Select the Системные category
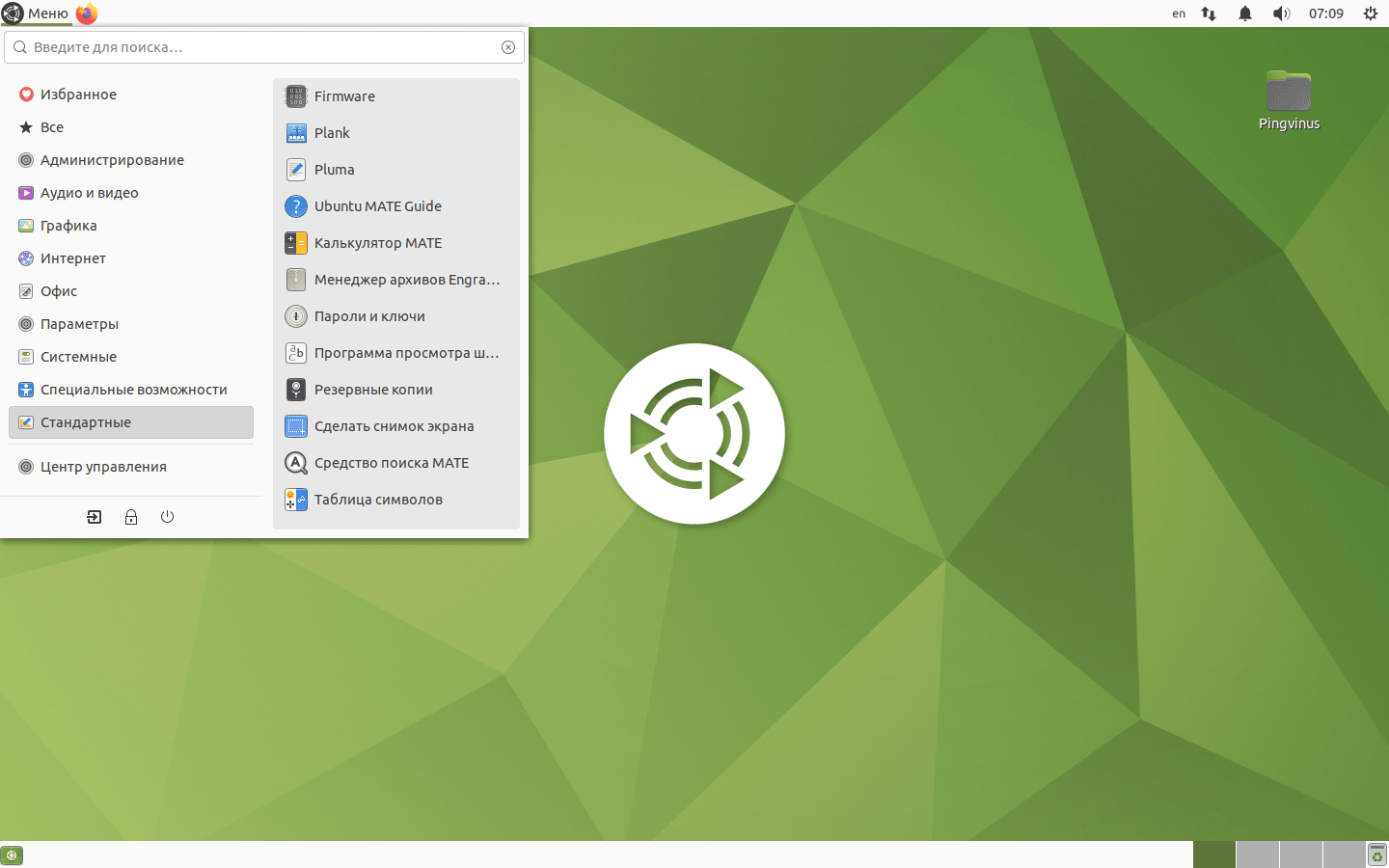This screenshot has width=1389, height=868. (131, 357)
